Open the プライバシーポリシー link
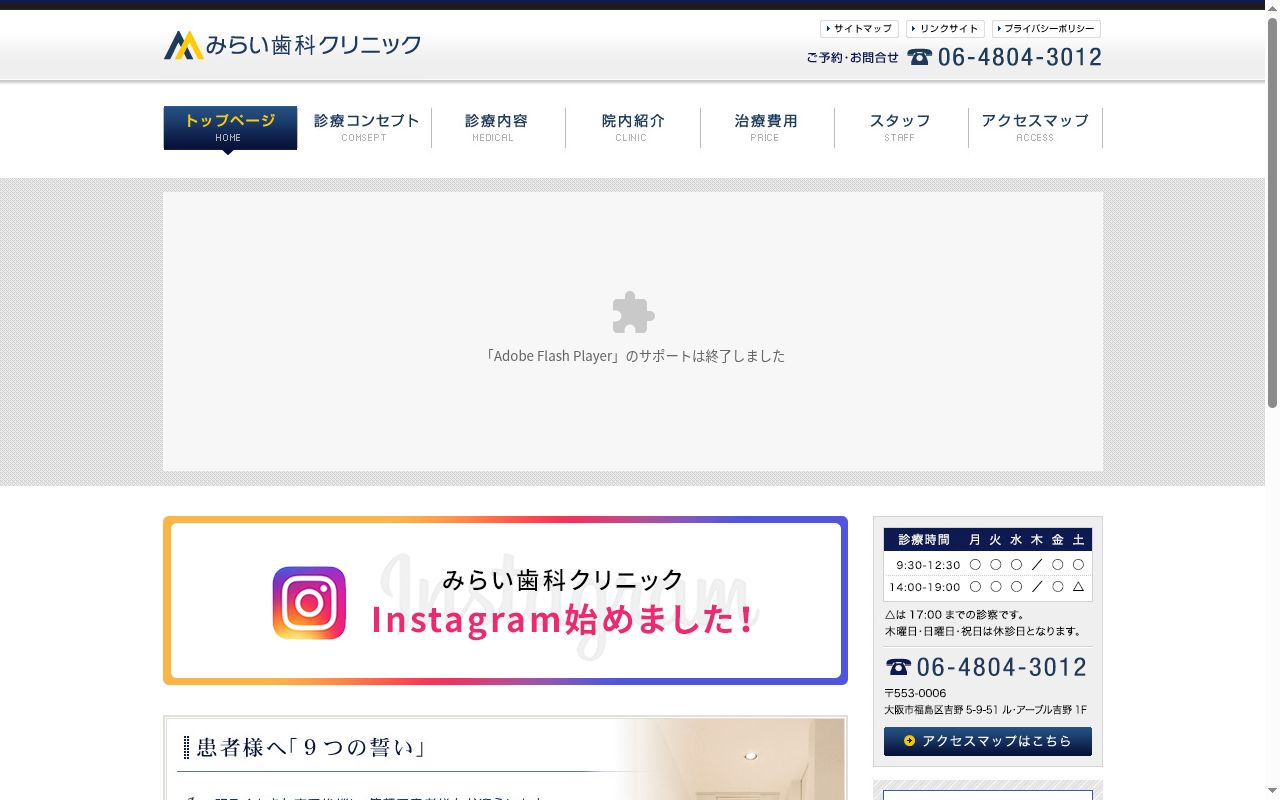This screenshot has width=1280, height=800. coord(1046,29)
